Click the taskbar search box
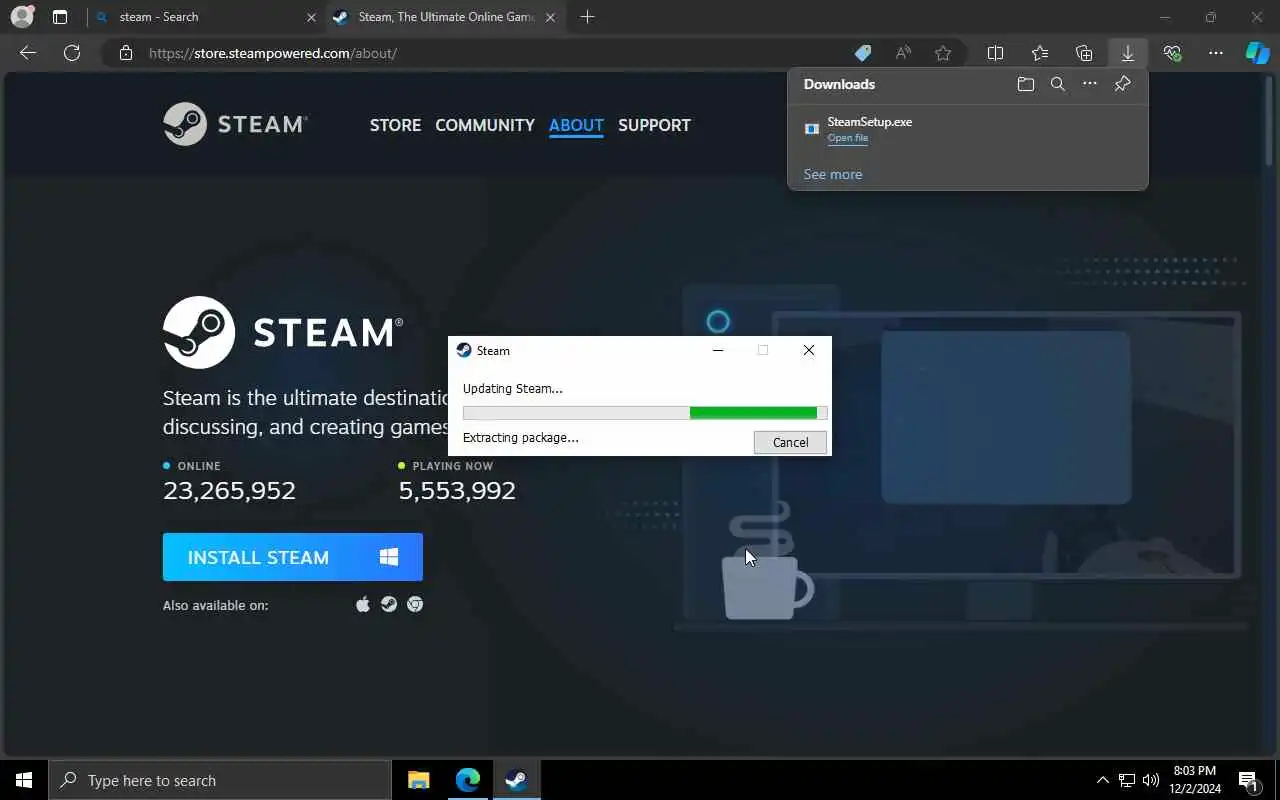 (x=220, y=780)
